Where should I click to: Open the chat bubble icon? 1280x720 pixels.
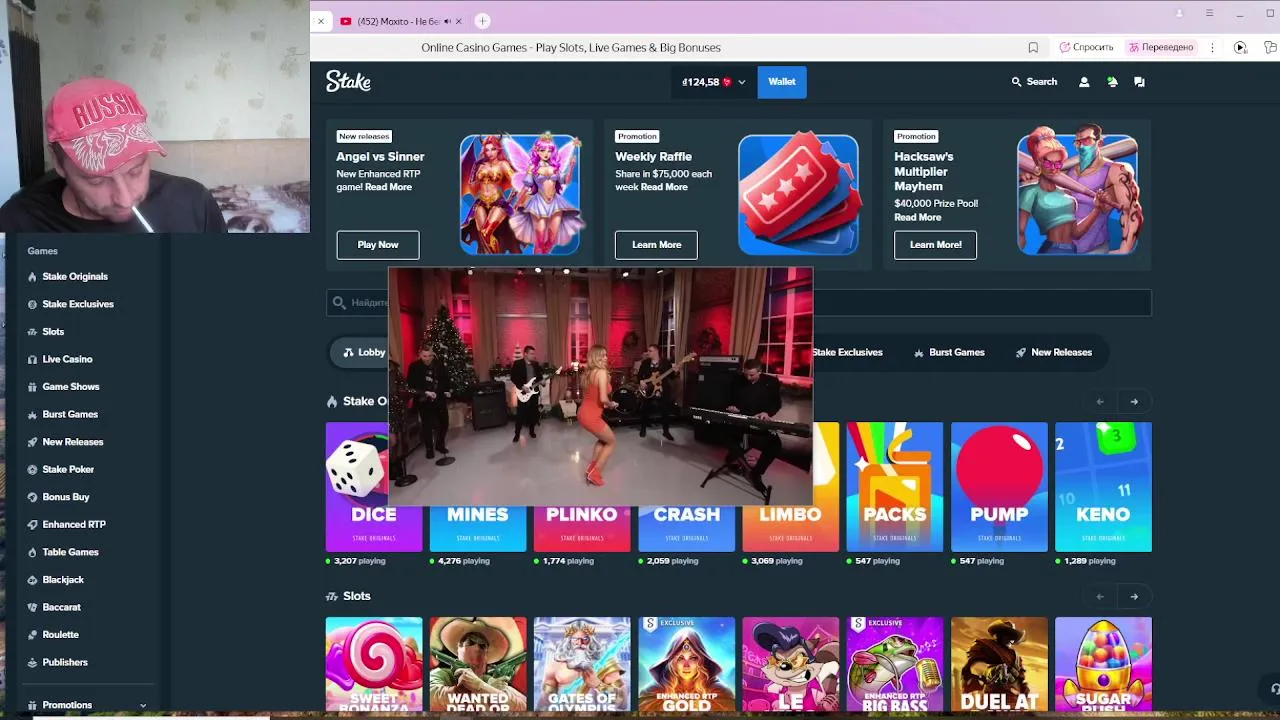1139,82
